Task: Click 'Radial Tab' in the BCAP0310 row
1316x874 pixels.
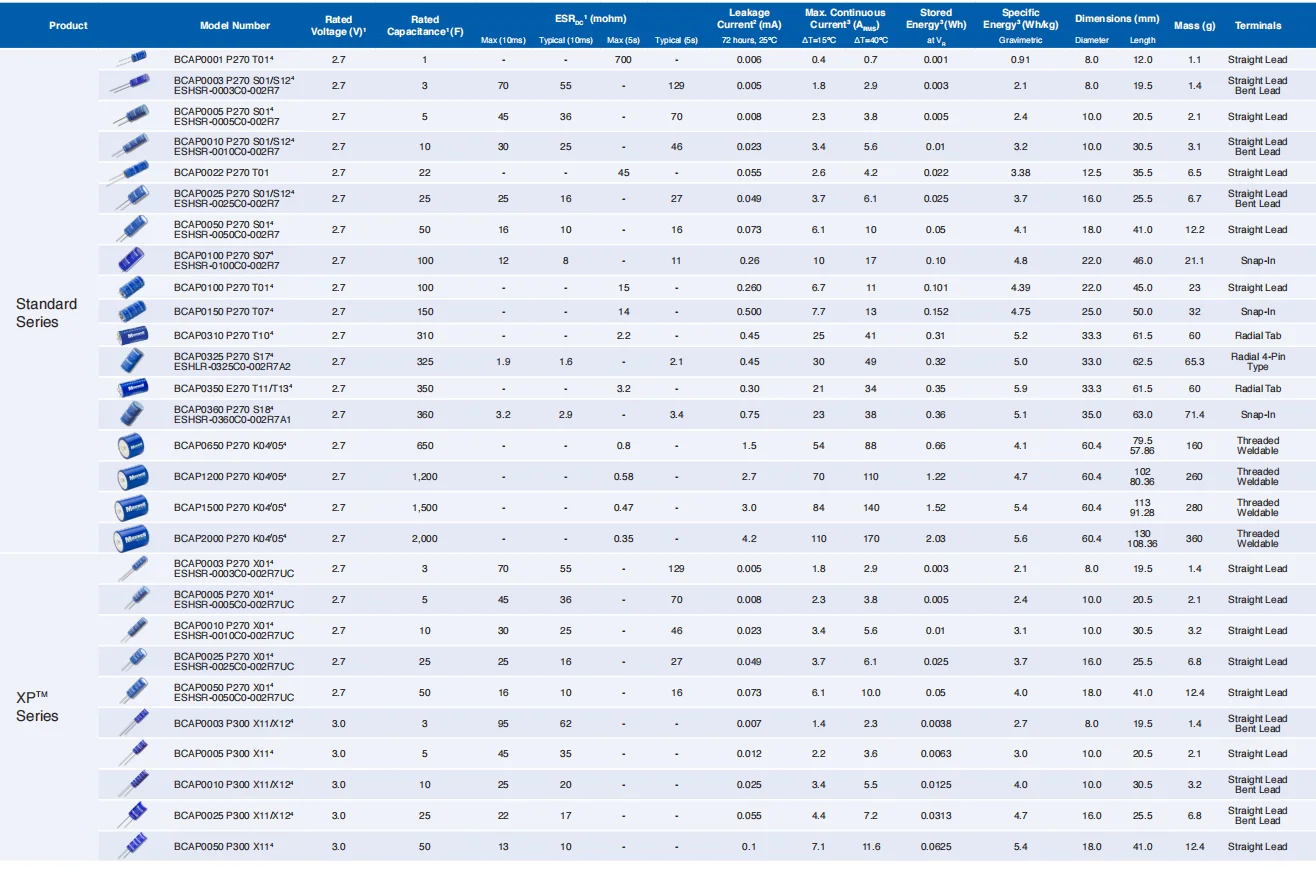Action: click(x=1258, y=336)
